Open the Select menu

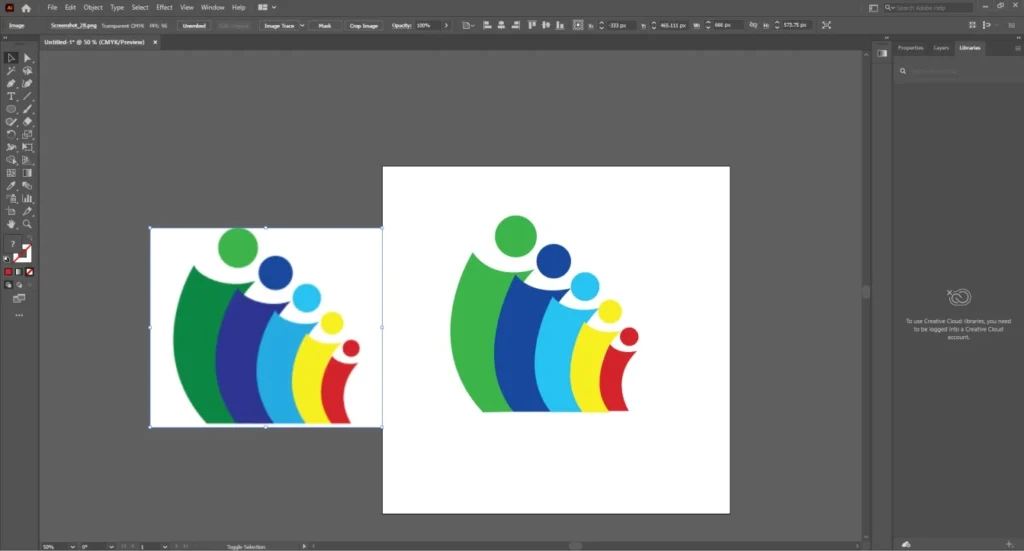pos(140,8)
